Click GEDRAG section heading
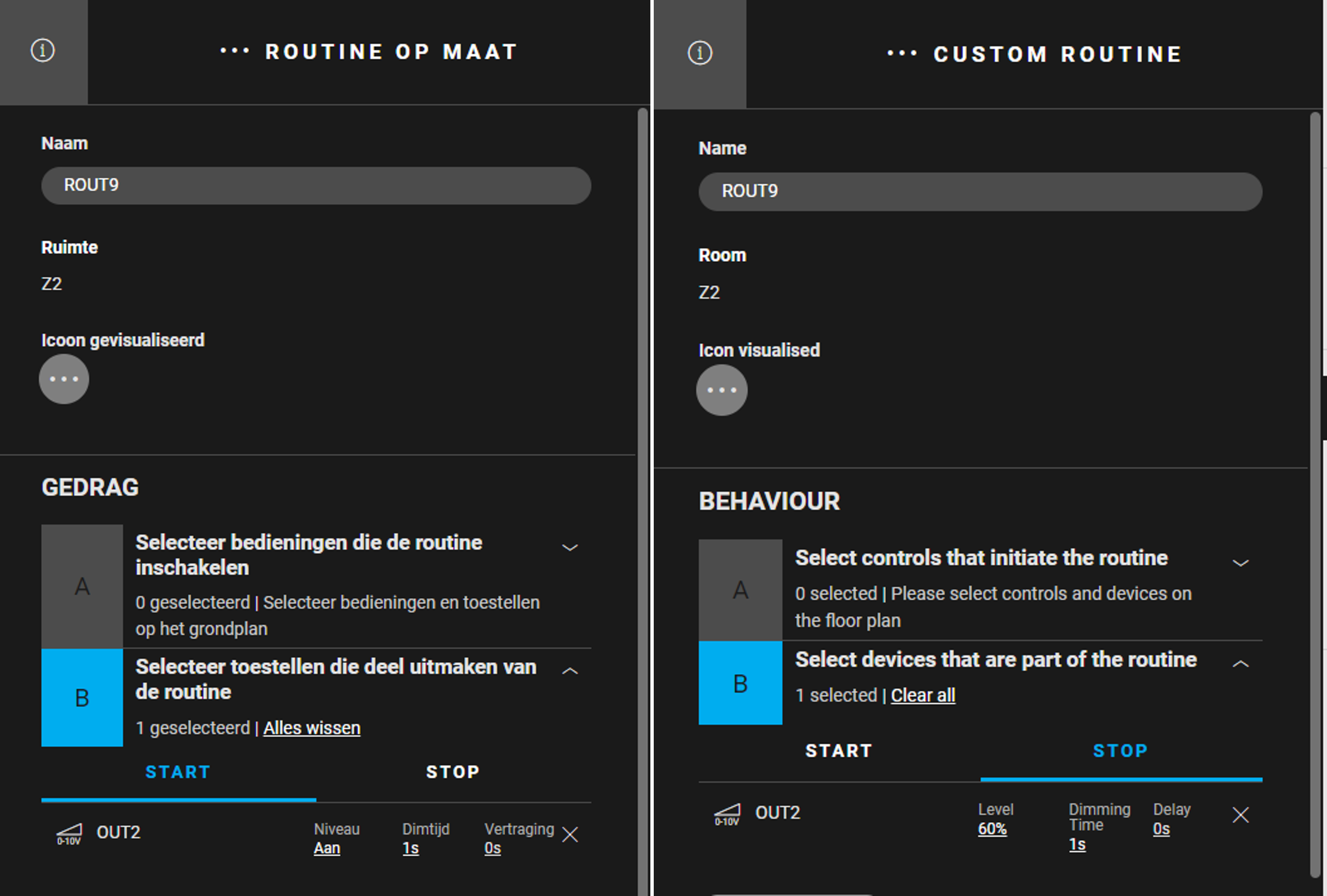The image size is (1327, 896). click(x=90, y=488)
